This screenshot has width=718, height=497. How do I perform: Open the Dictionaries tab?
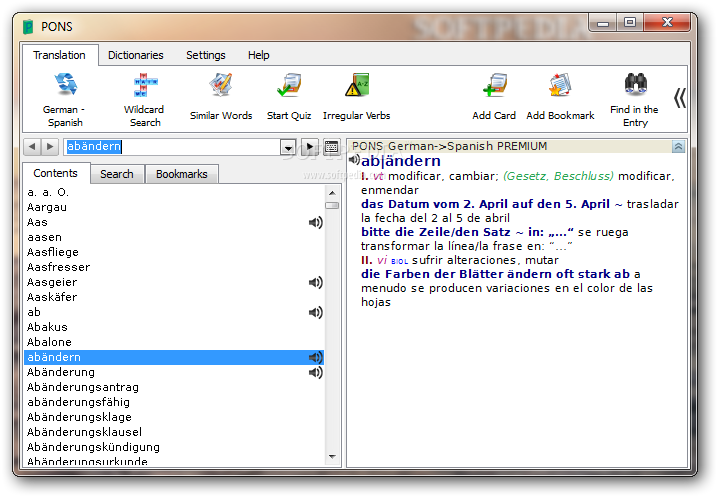tap(136, 55)
